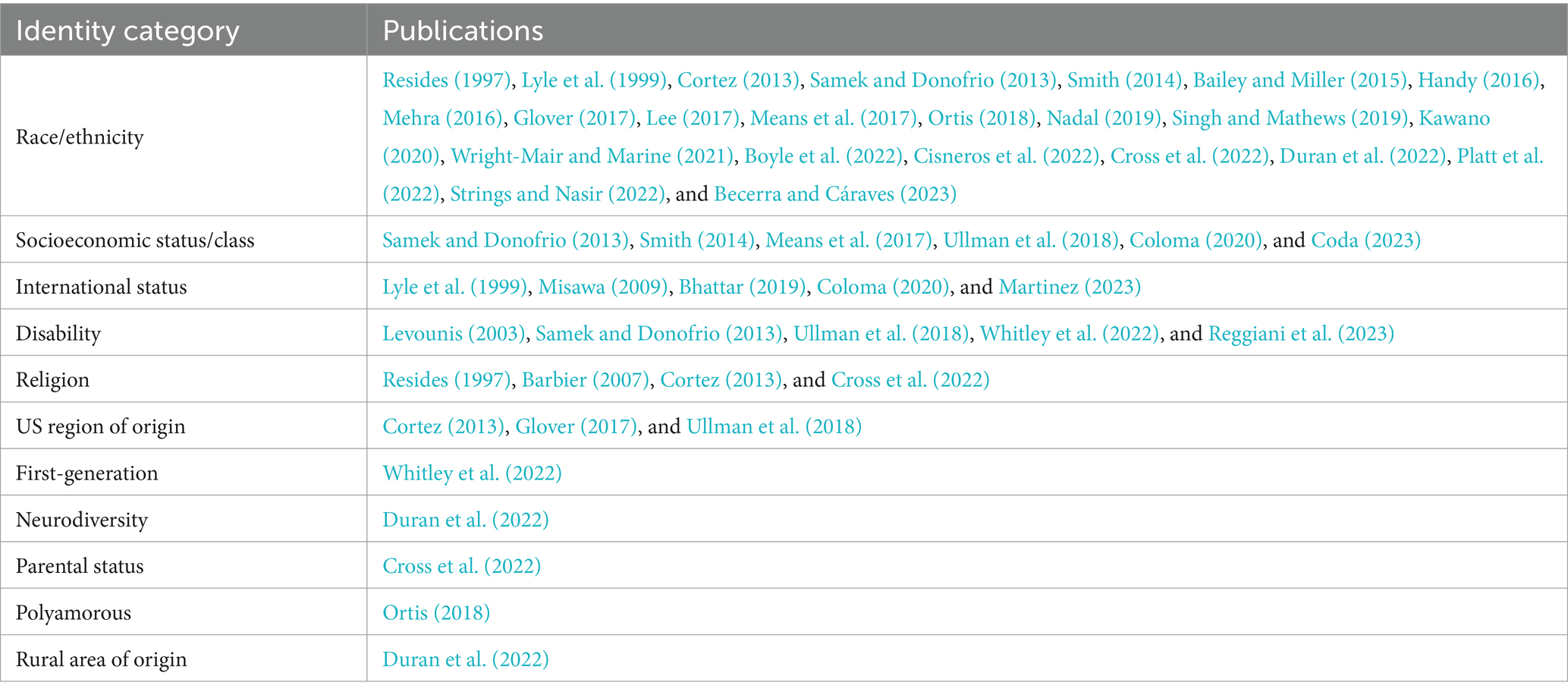Open Ortis (2018) in the Race/ethnicity row
Viewport: 1568px width, 695px height.
[982, 118]
